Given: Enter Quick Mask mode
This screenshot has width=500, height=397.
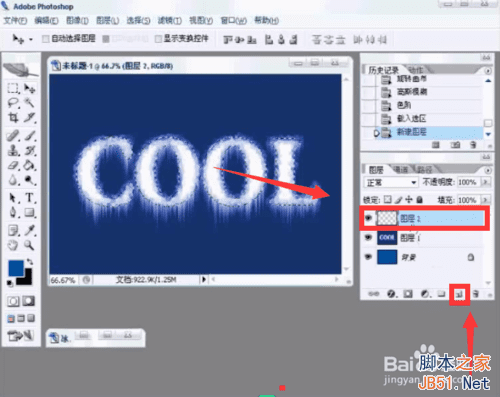Looking at the screenshot, I should coord(29,301).
